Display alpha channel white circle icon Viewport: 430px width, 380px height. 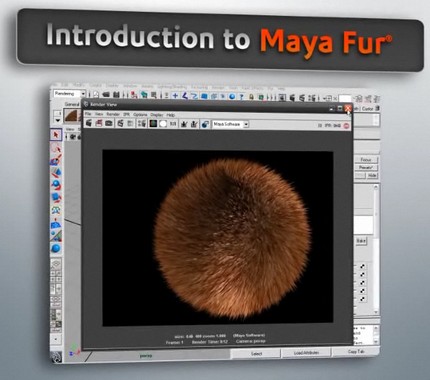tap(163, 124)
